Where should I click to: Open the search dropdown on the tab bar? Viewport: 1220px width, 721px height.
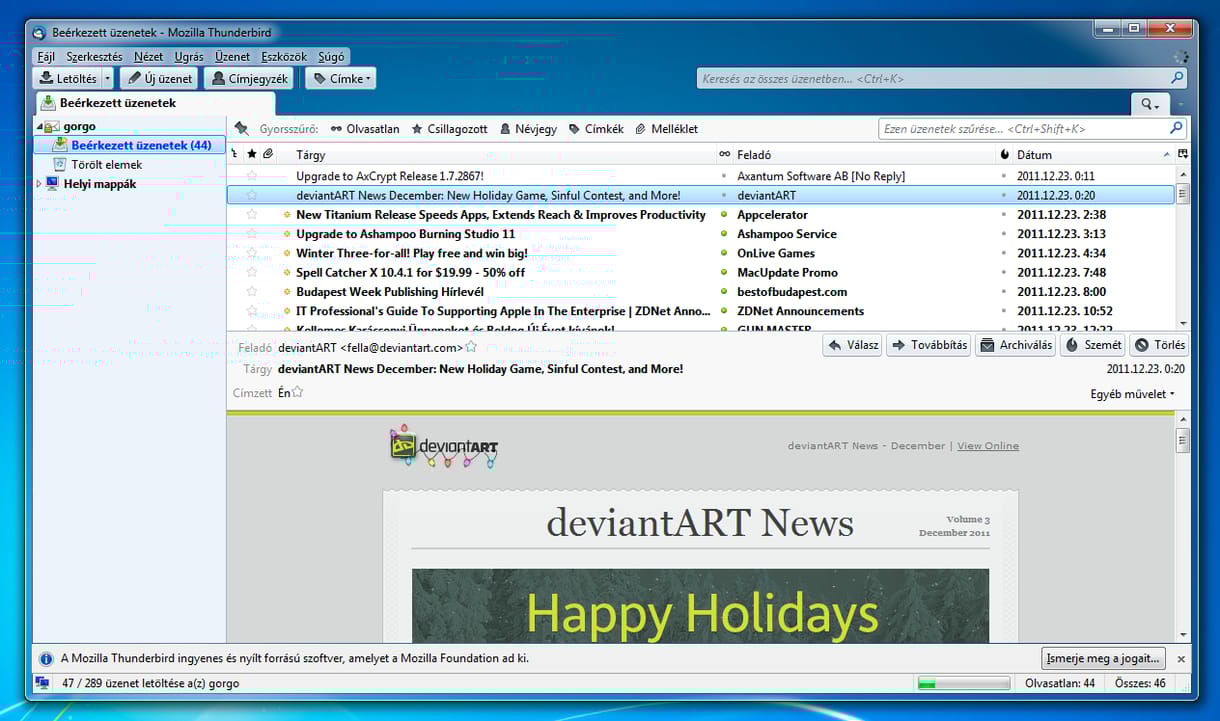click(1150, 104)
